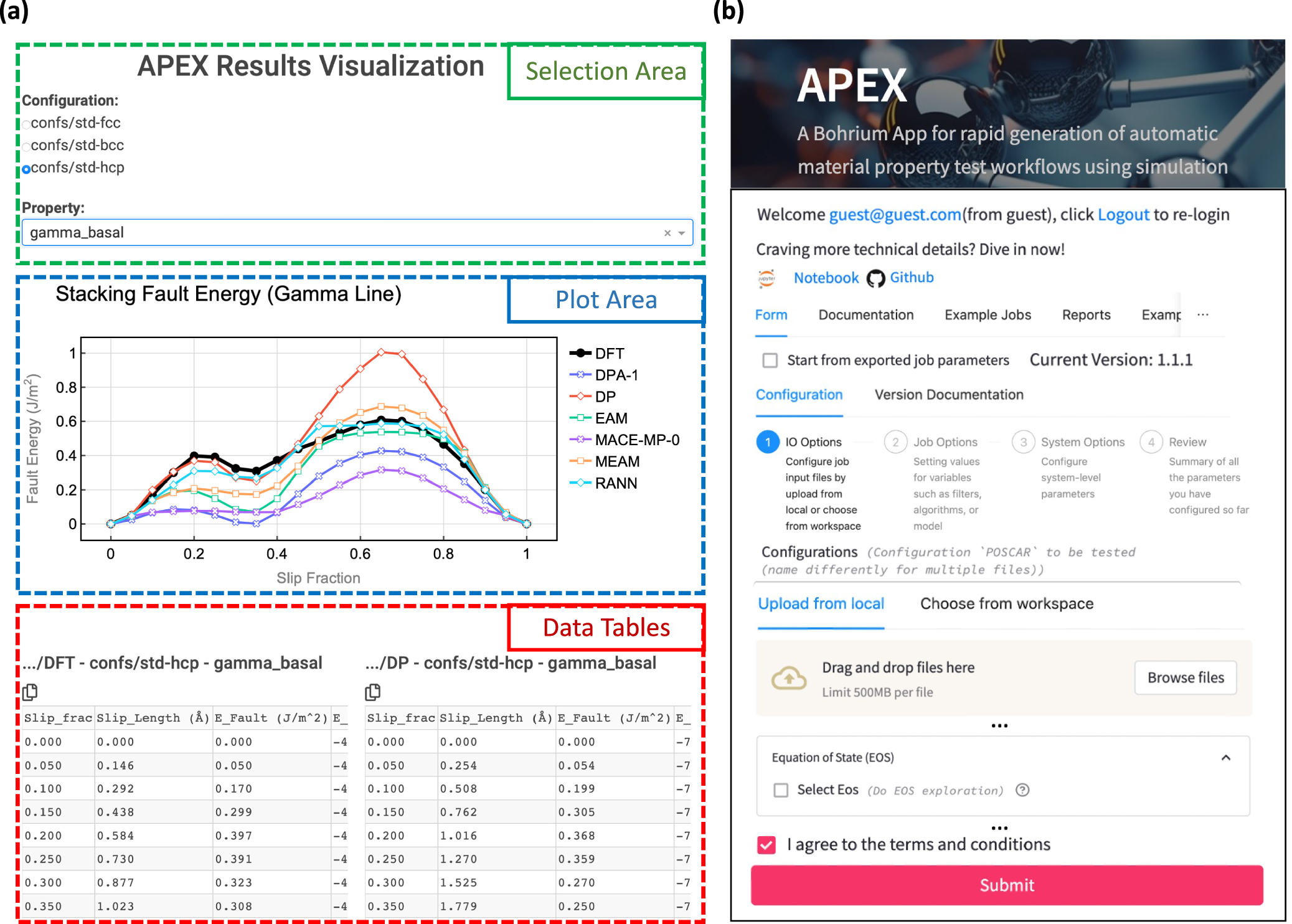
Task: Go to step 2 Job Options
Action: (895, 442)
